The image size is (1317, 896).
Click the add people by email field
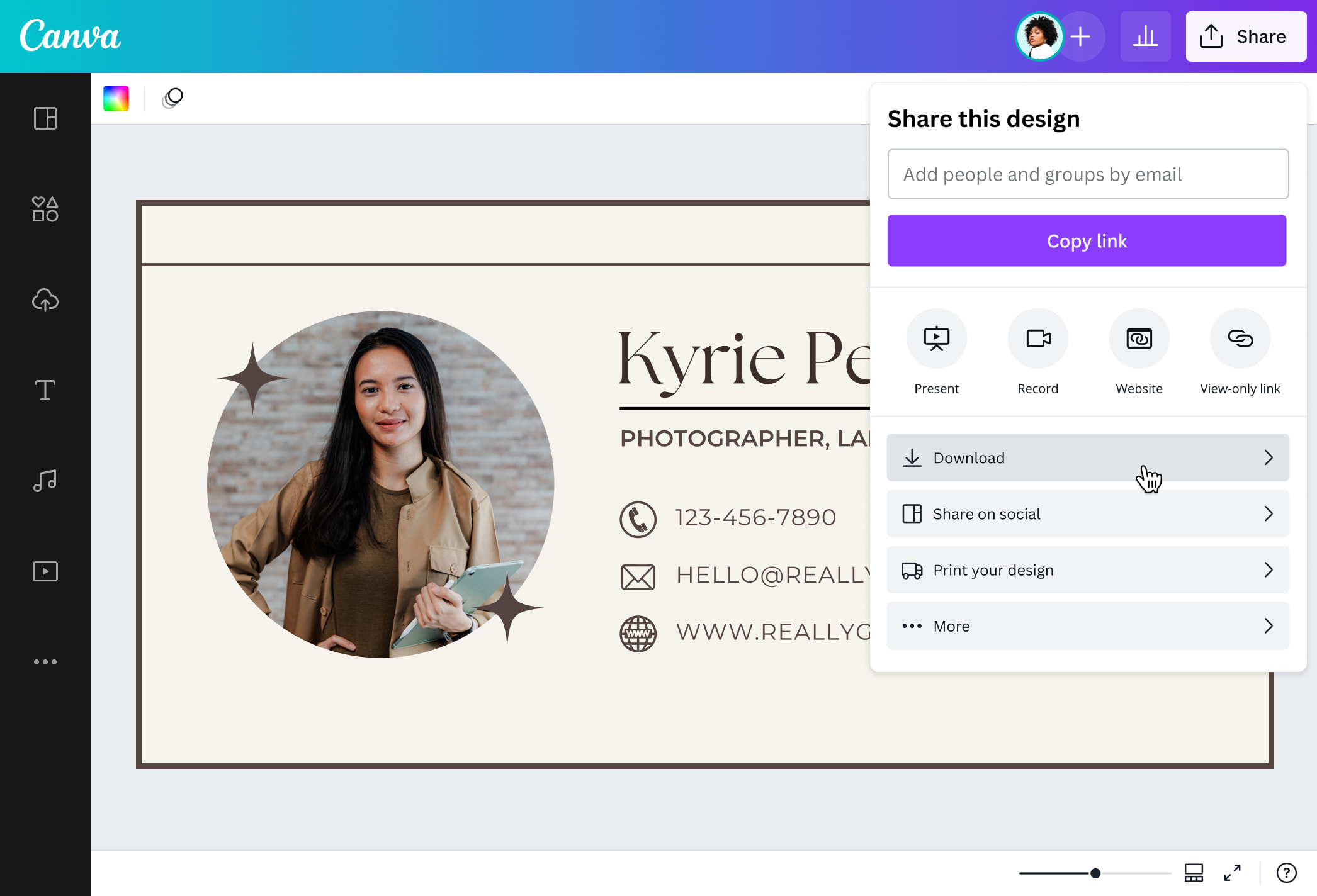coord(1087,174)
